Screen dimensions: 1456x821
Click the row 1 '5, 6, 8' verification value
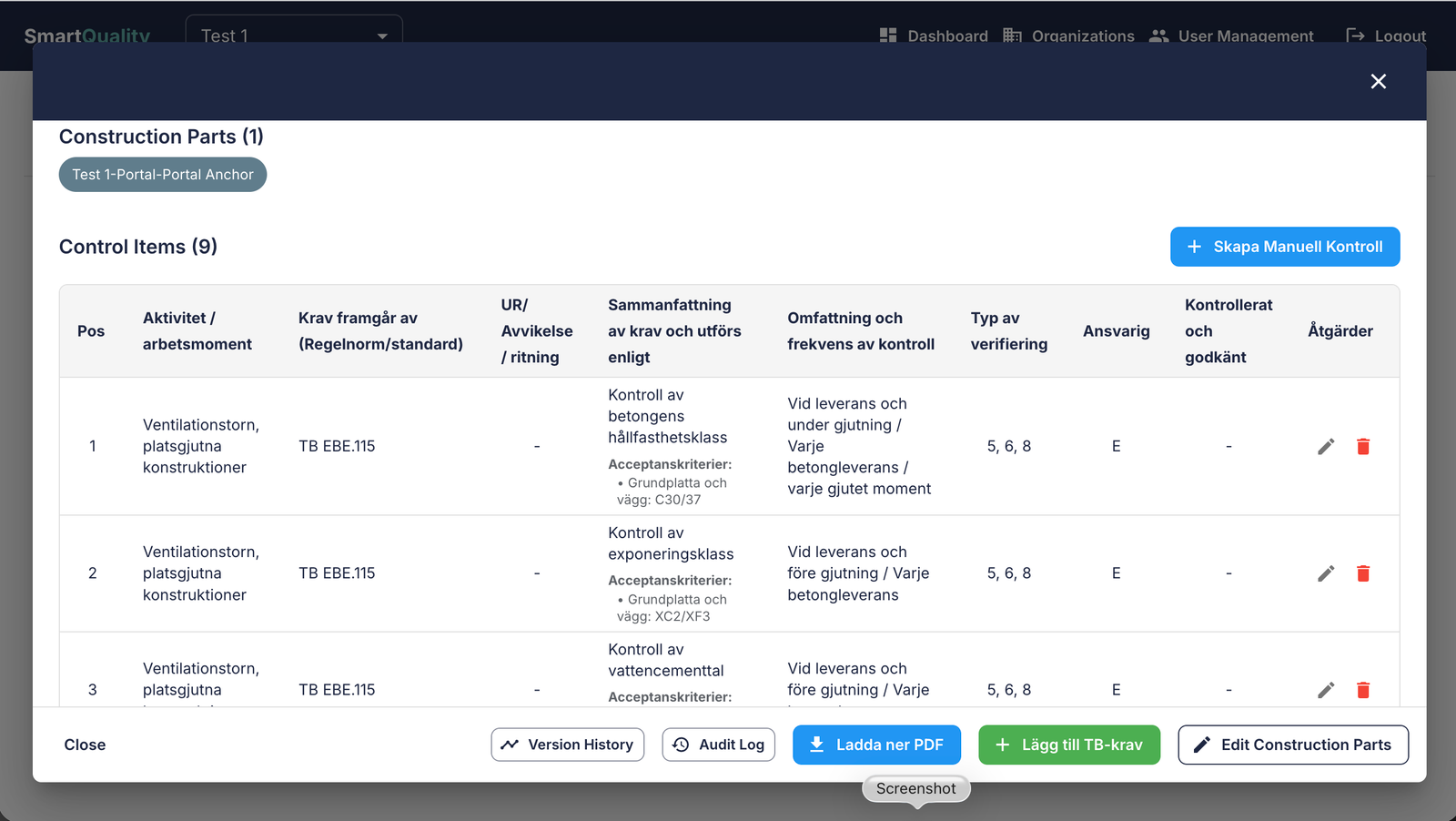[1009, 446]
